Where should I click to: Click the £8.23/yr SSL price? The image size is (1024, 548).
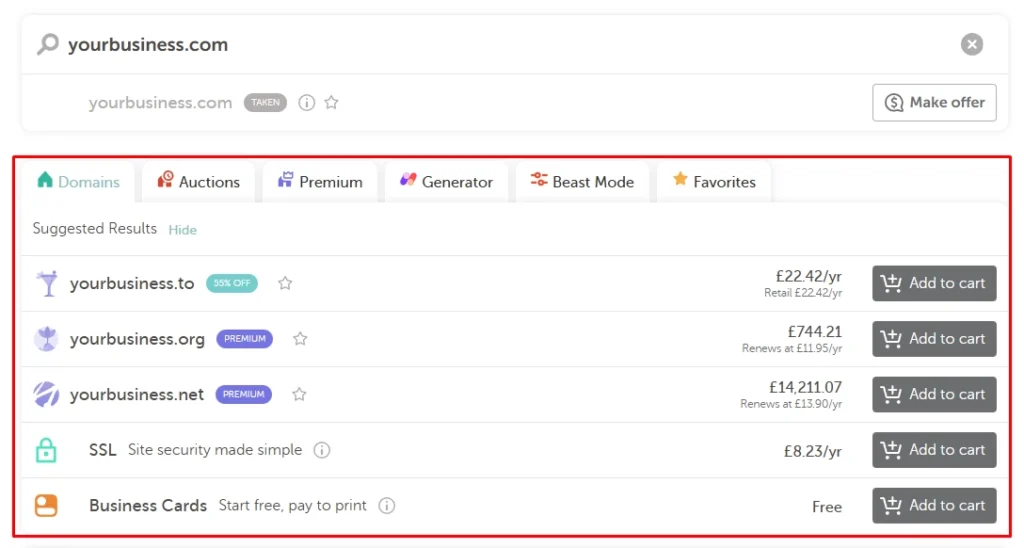pyautogui.click(x=812, y=451)
